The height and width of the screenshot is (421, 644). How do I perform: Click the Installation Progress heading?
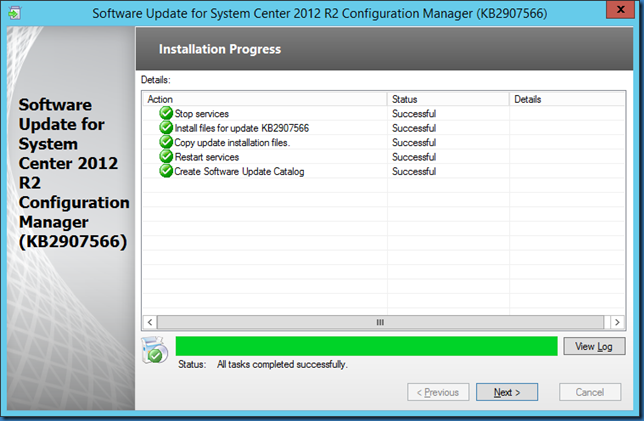tap(220, 49)
